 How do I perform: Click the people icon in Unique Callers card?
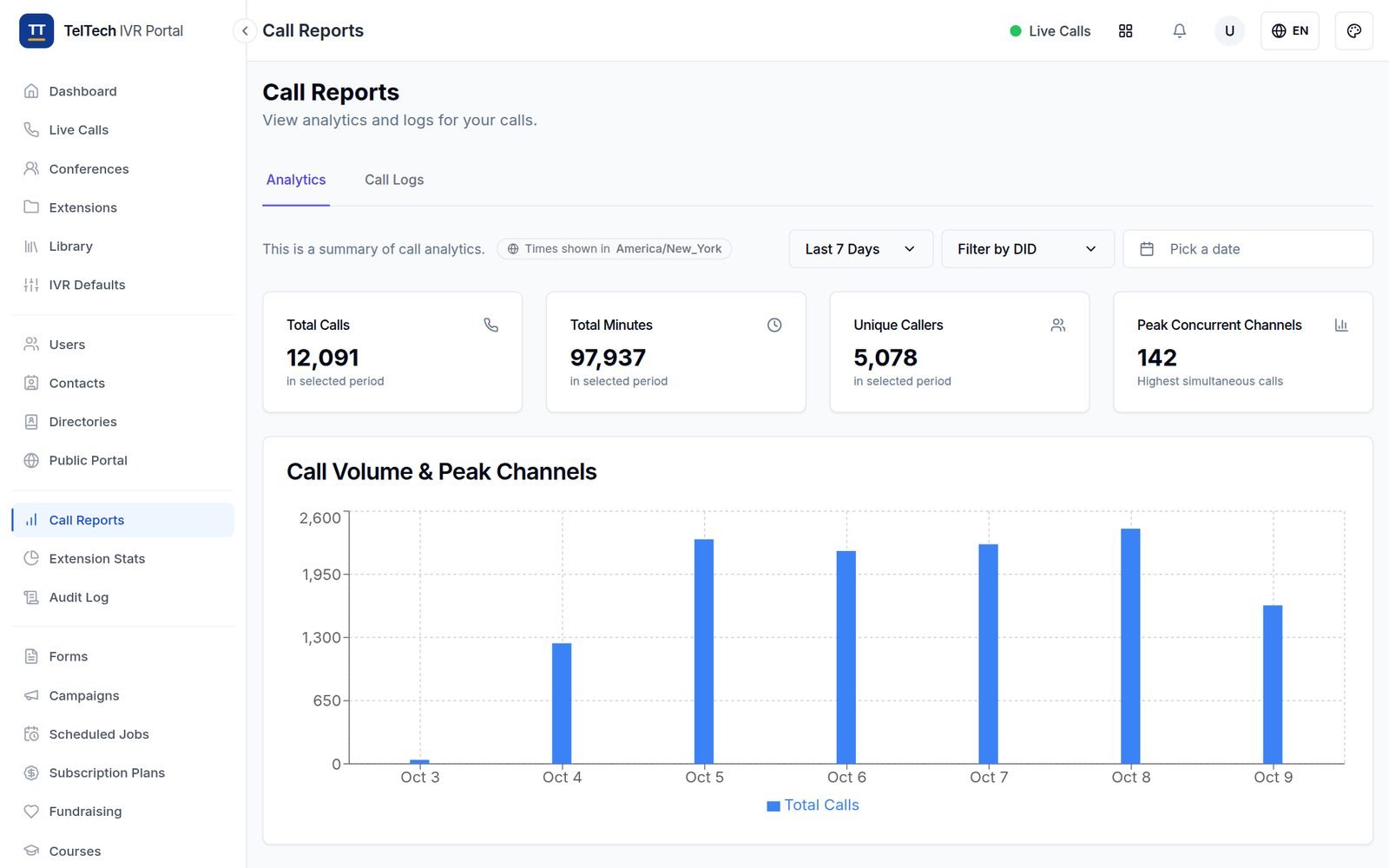point(1057,325)
